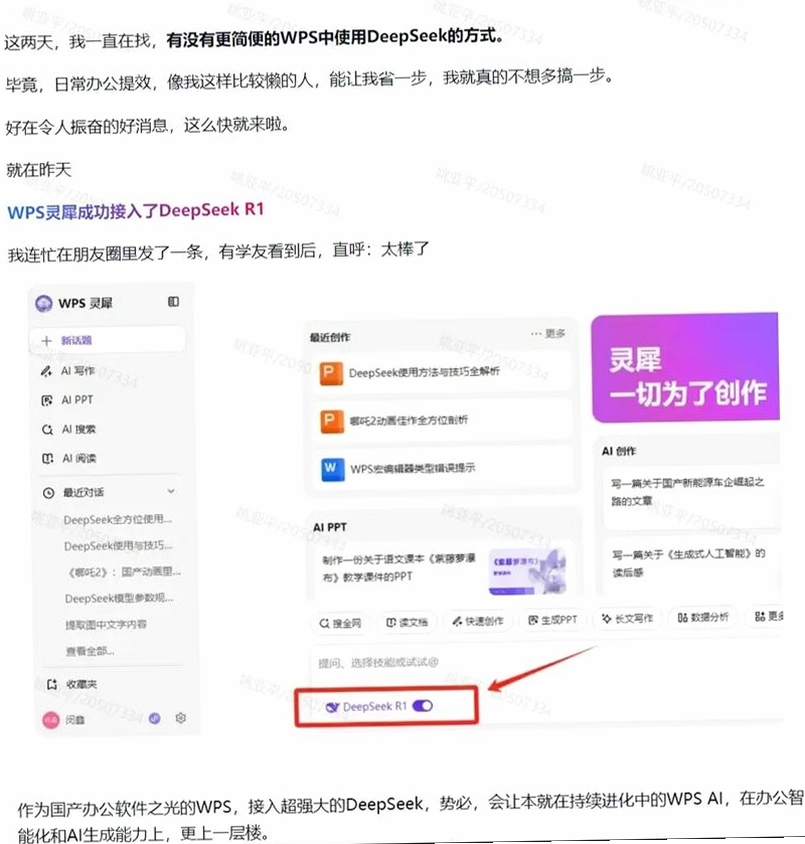Click the 最近对话 clock icon
Viewport: 805px width, 844px height.
pyautogui.click(x=48, y=493)
